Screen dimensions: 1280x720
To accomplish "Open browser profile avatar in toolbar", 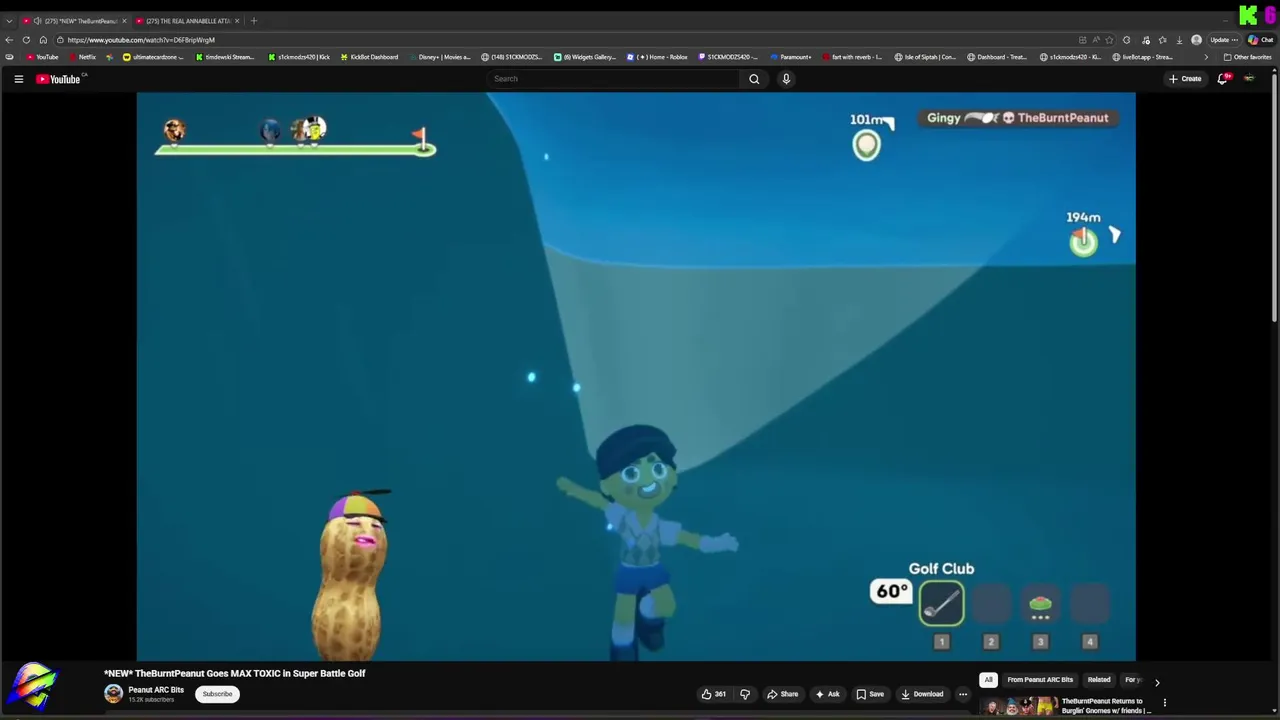I will tap(1196, 40).
